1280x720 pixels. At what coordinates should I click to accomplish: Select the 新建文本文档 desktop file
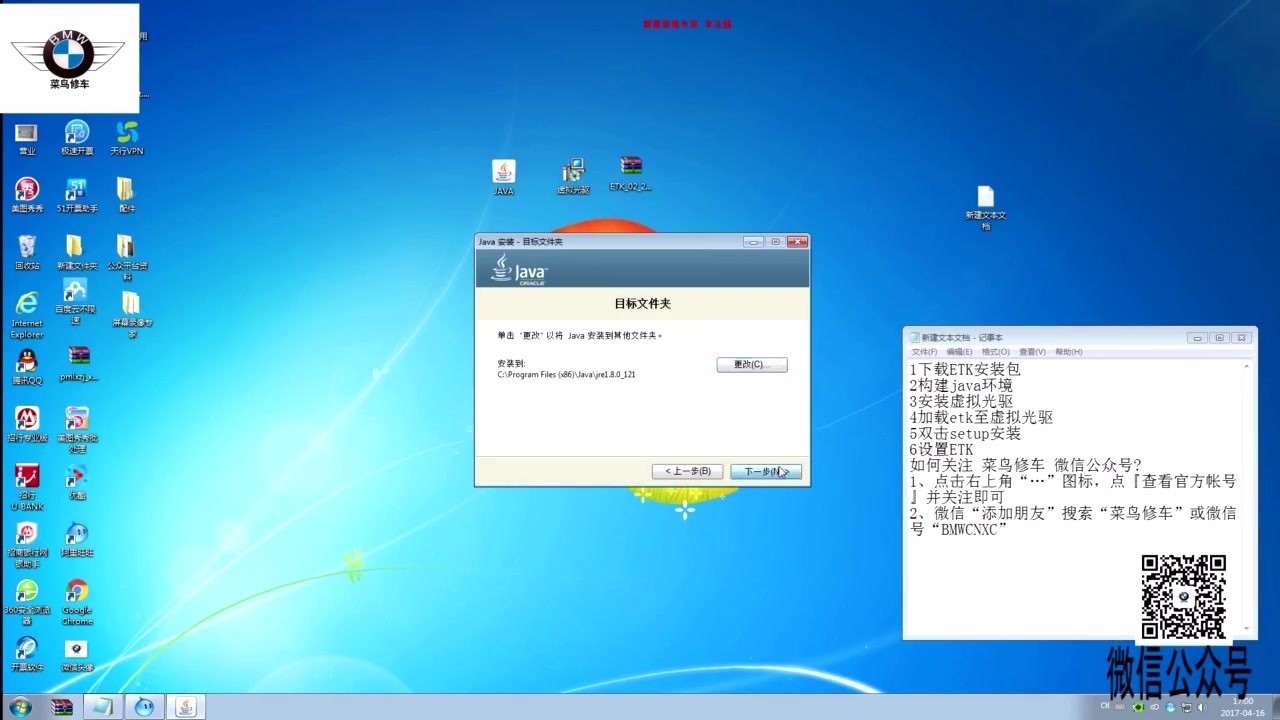coord(985,207)
